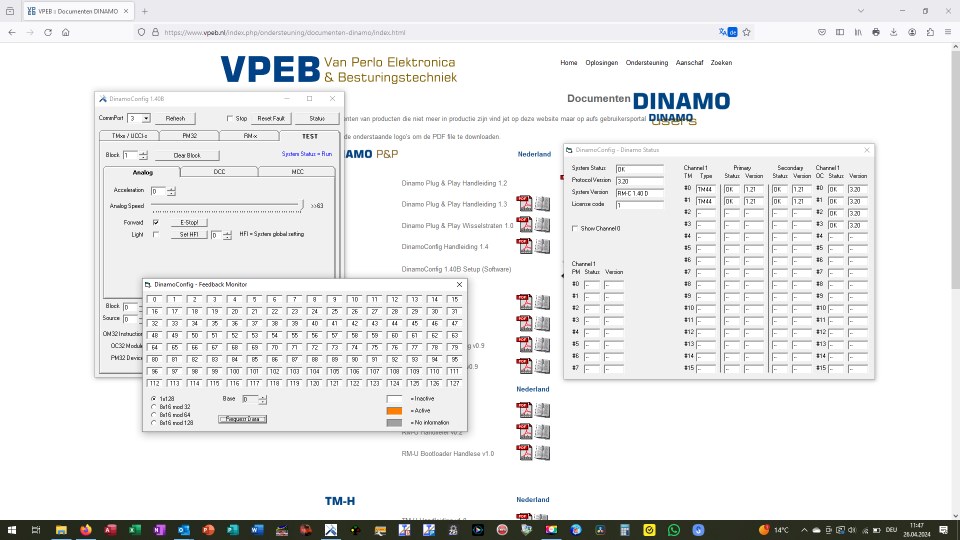This screenshot has width=960, height=540.
Task: Reload the page with browser refresh icon
Action: pyautogui.click(x=45, y=32)
